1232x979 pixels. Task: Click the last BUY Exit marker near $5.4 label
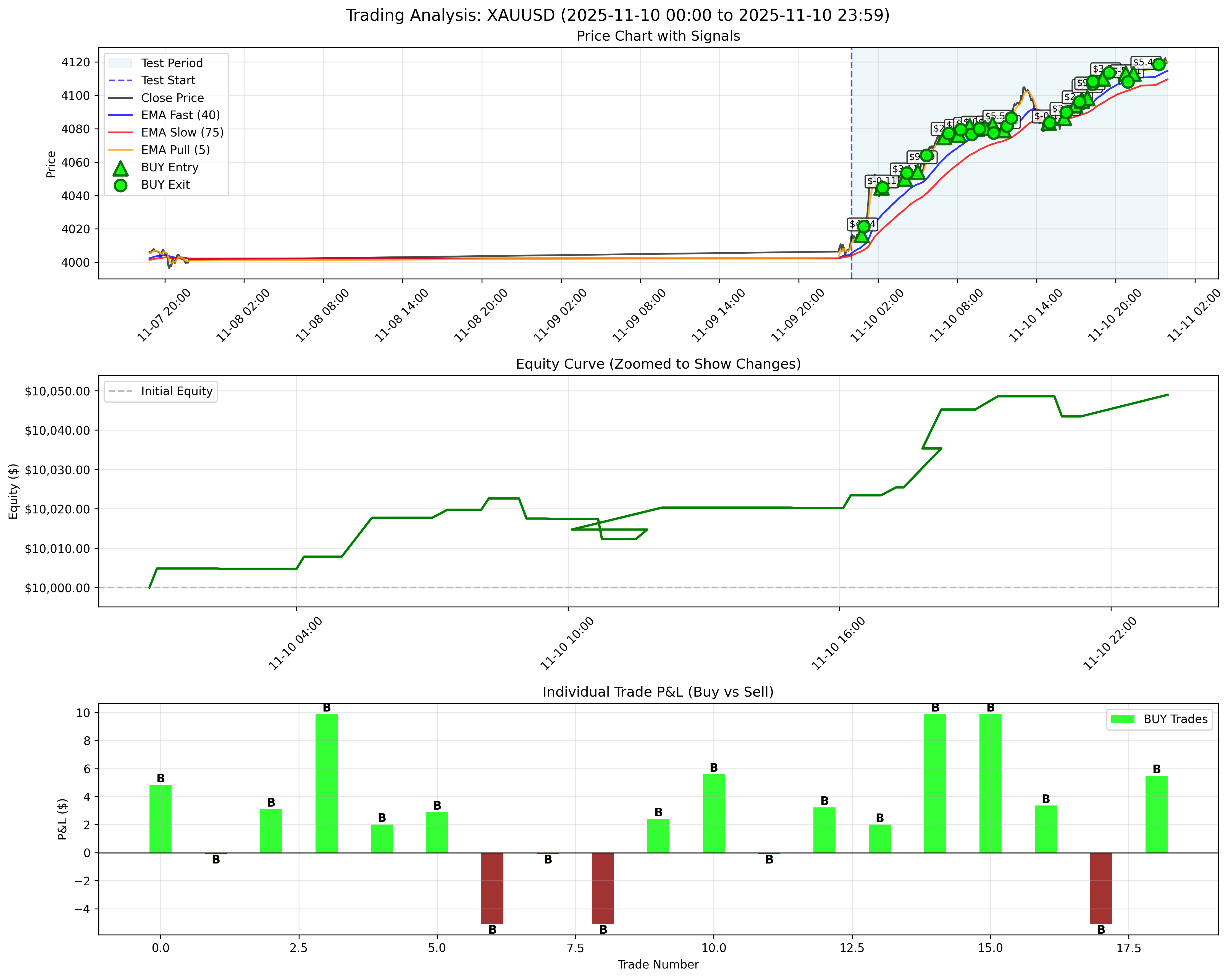[x=1158, y=65]
